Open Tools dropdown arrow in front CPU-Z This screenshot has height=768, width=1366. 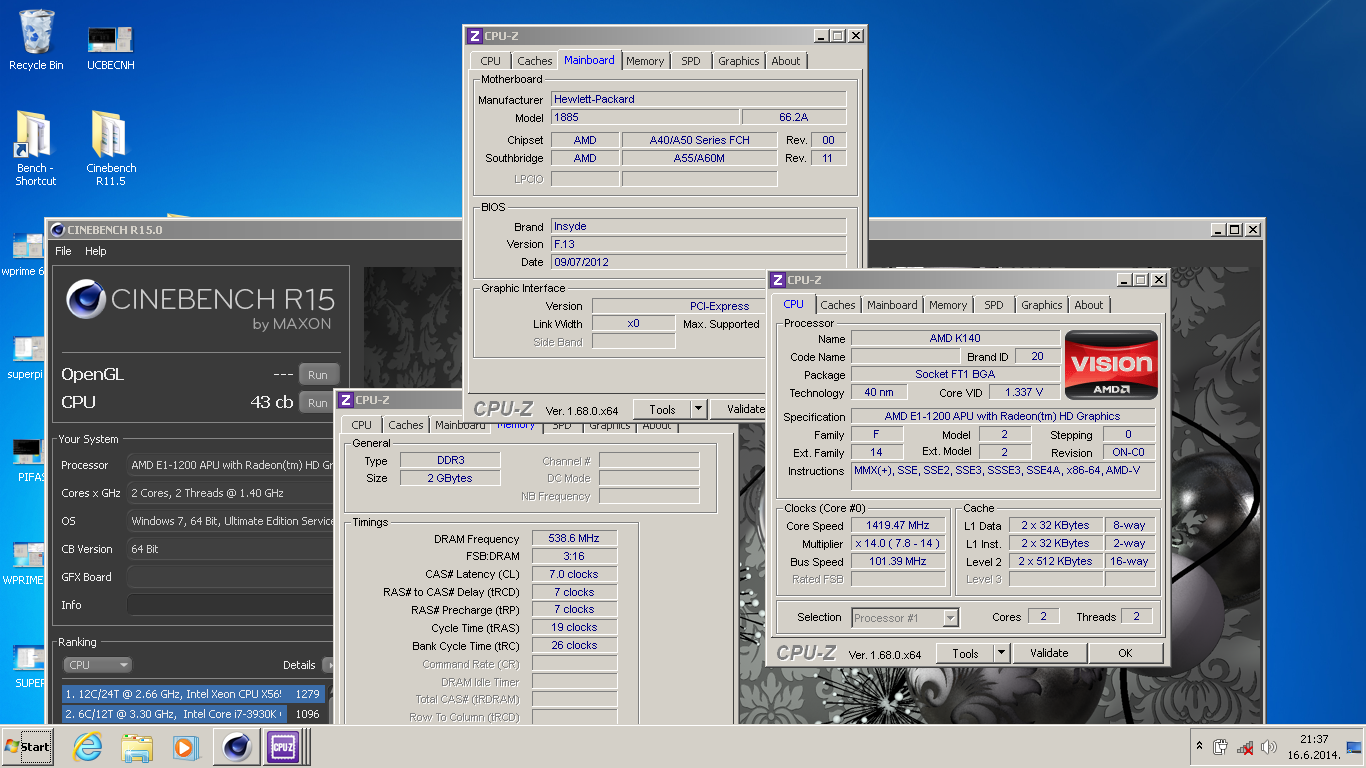click(1001, 653)
